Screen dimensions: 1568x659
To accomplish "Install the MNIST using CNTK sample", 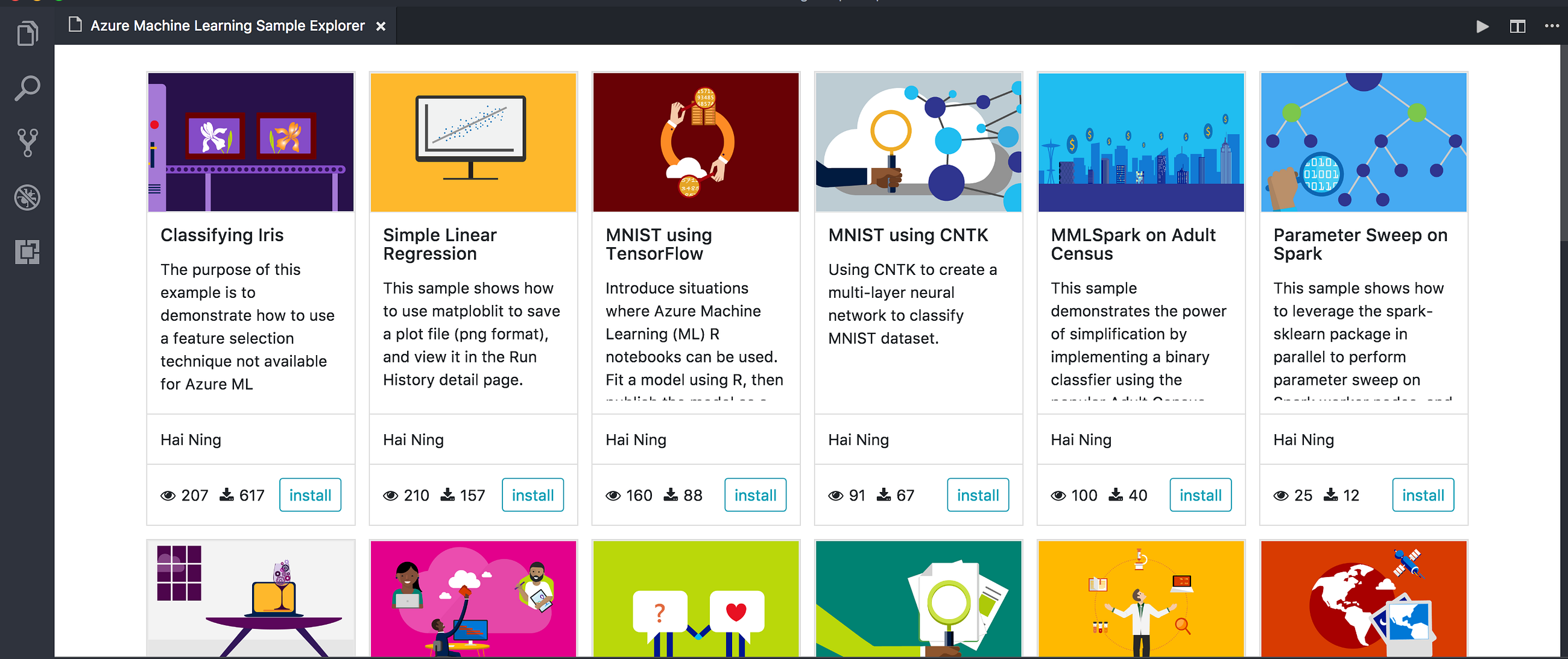I will 977,495.
